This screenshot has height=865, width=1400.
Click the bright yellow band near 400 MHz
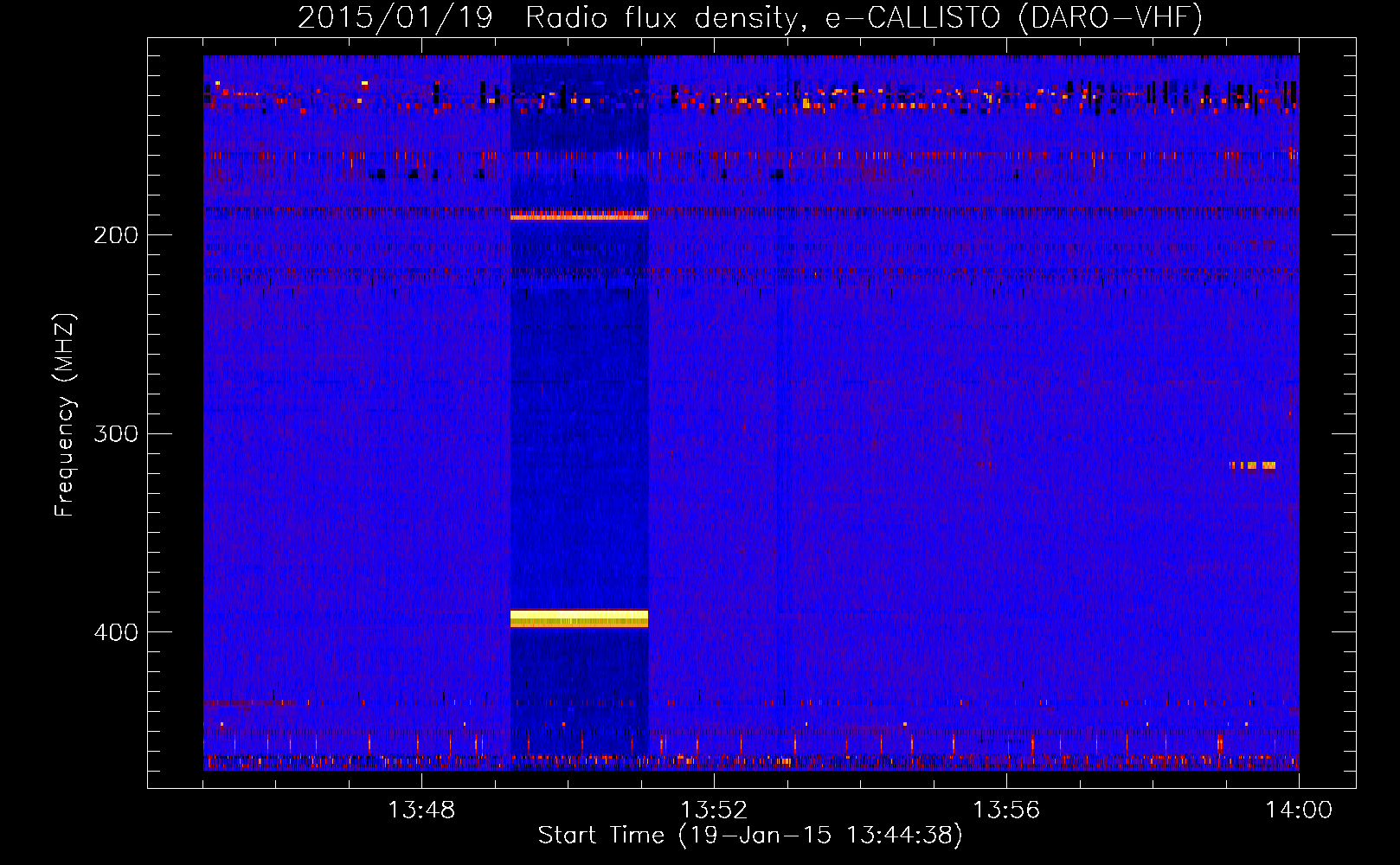pyautogui.click(x=579, y=618)
